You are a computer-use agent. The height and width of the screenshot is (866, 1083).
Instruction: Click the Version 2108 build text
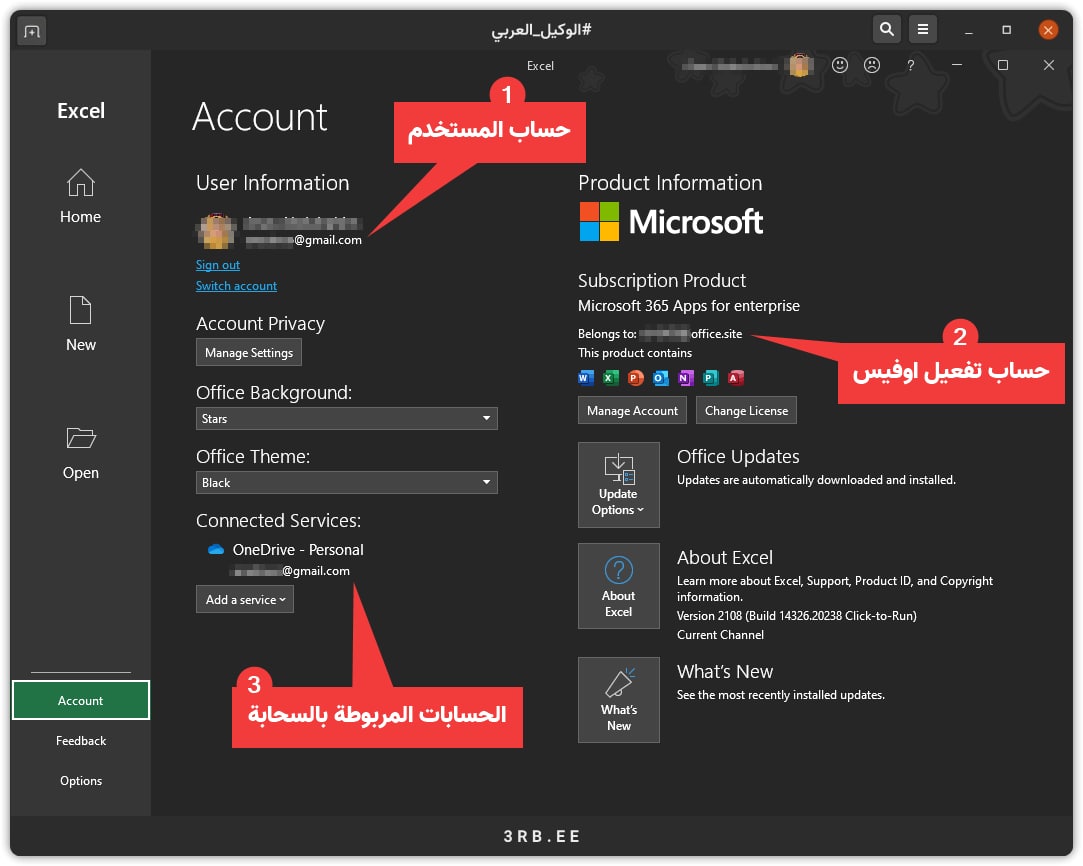(x=796, y=615)
